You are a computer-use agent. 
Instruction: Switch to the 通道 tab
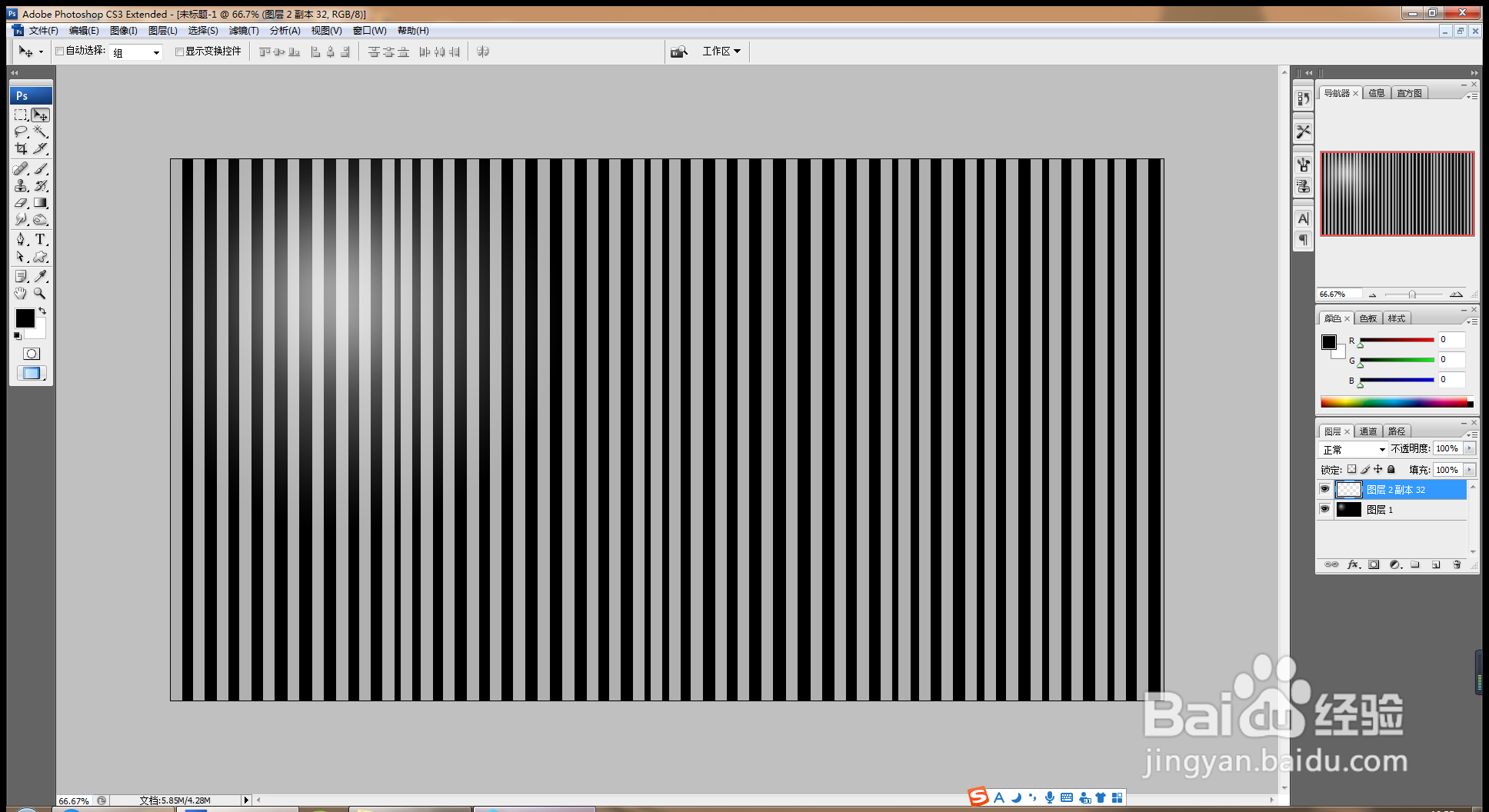point(1367,431)
